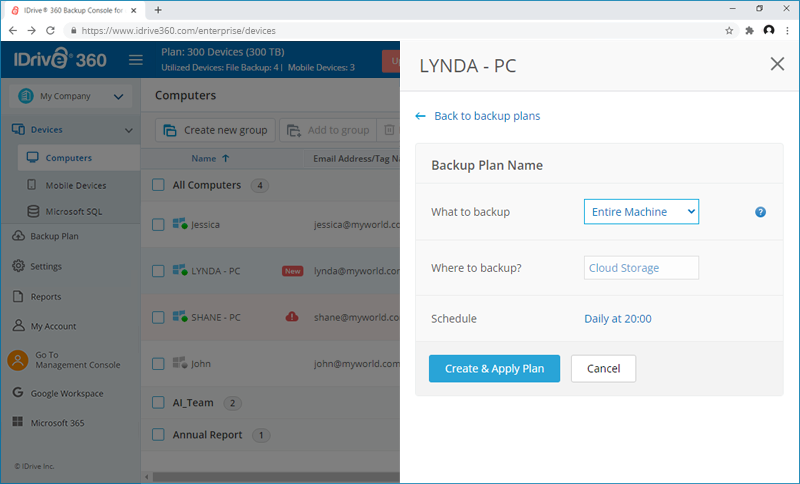Click the Management Console user avatar icon
This screenshot has width=800, height=484.
tap(18, 360)
